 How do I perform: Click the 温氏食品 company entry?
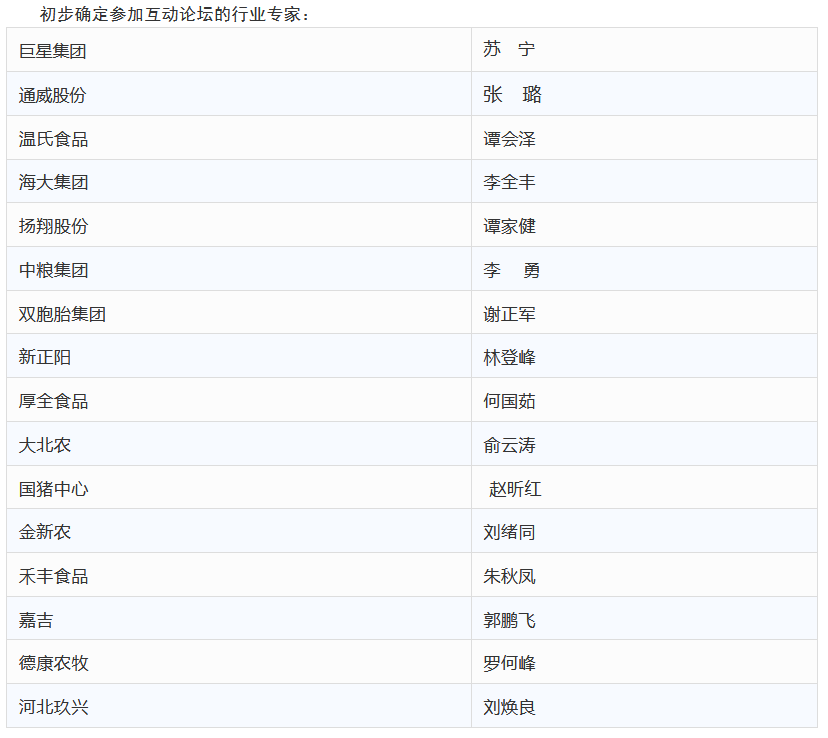click(x=53, y=139)
